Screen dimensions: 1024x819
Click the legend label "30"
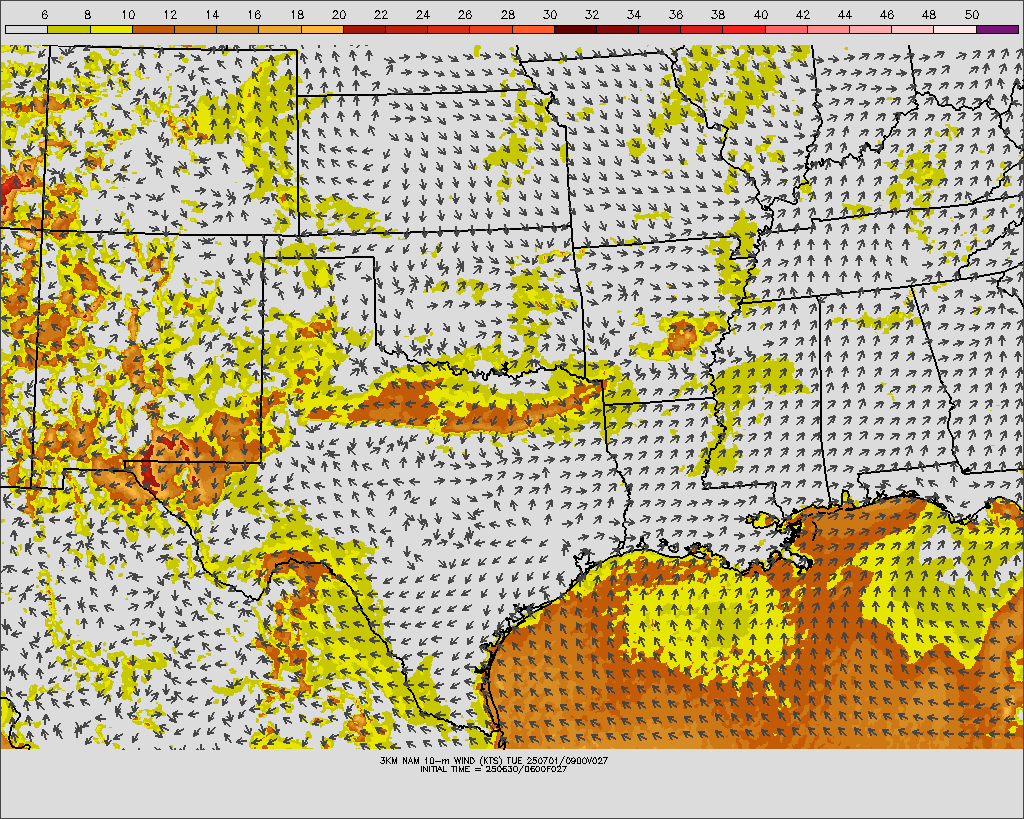tap(550, 14)
